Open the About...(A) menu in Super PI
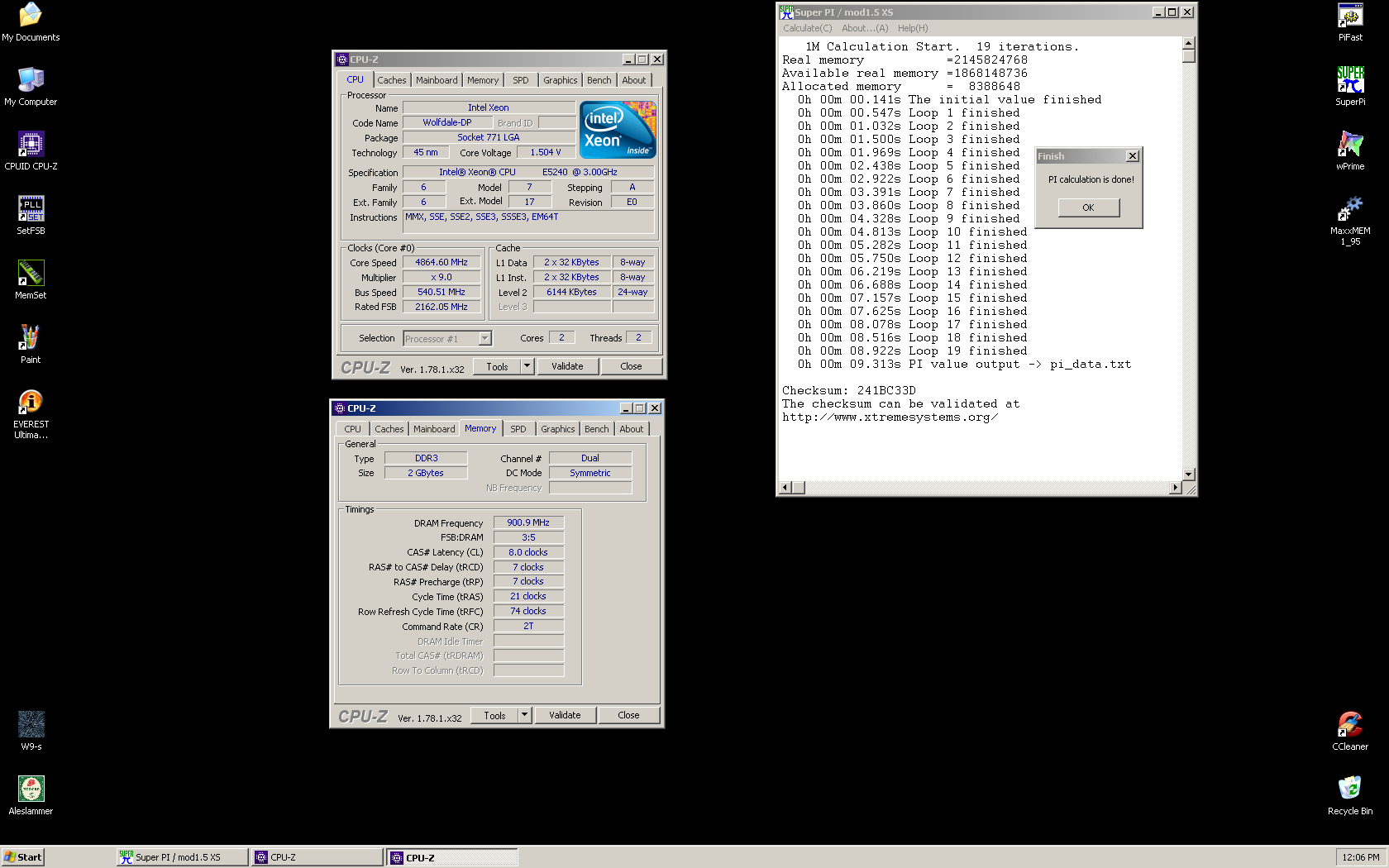 tap(865, 28)
